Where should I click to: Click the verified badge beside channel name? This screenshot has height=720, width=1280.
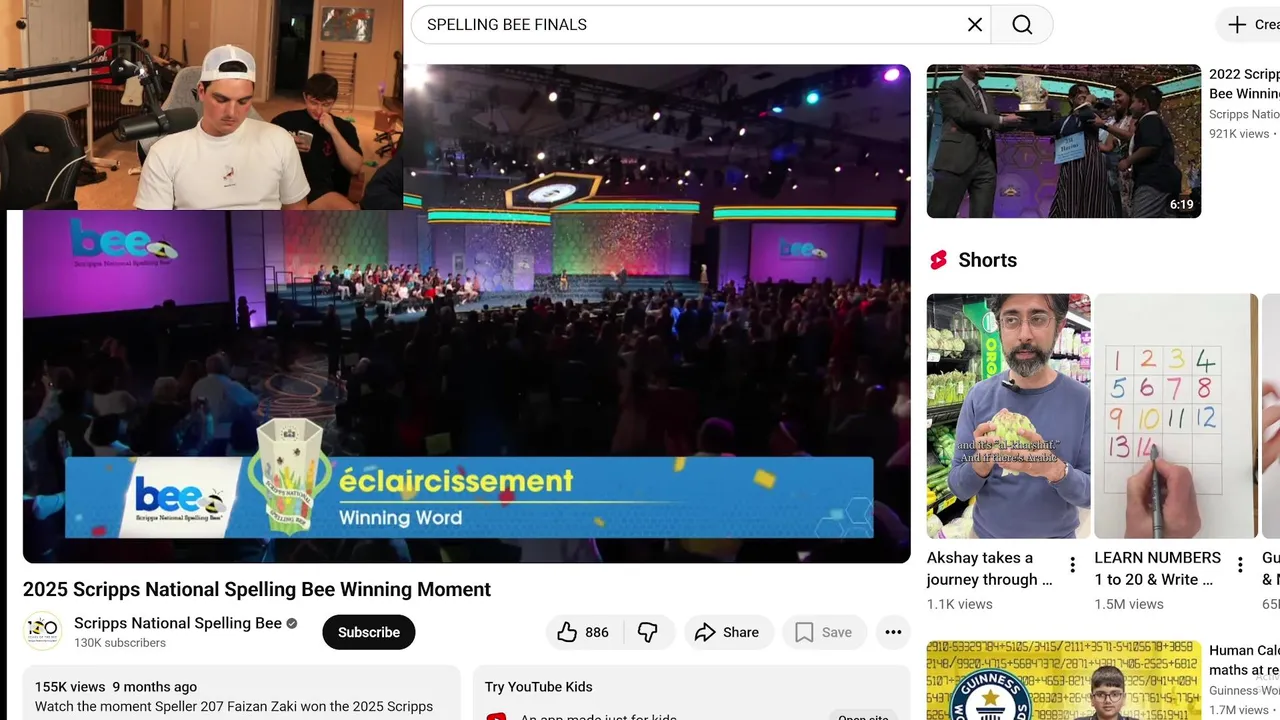(292, 623)
